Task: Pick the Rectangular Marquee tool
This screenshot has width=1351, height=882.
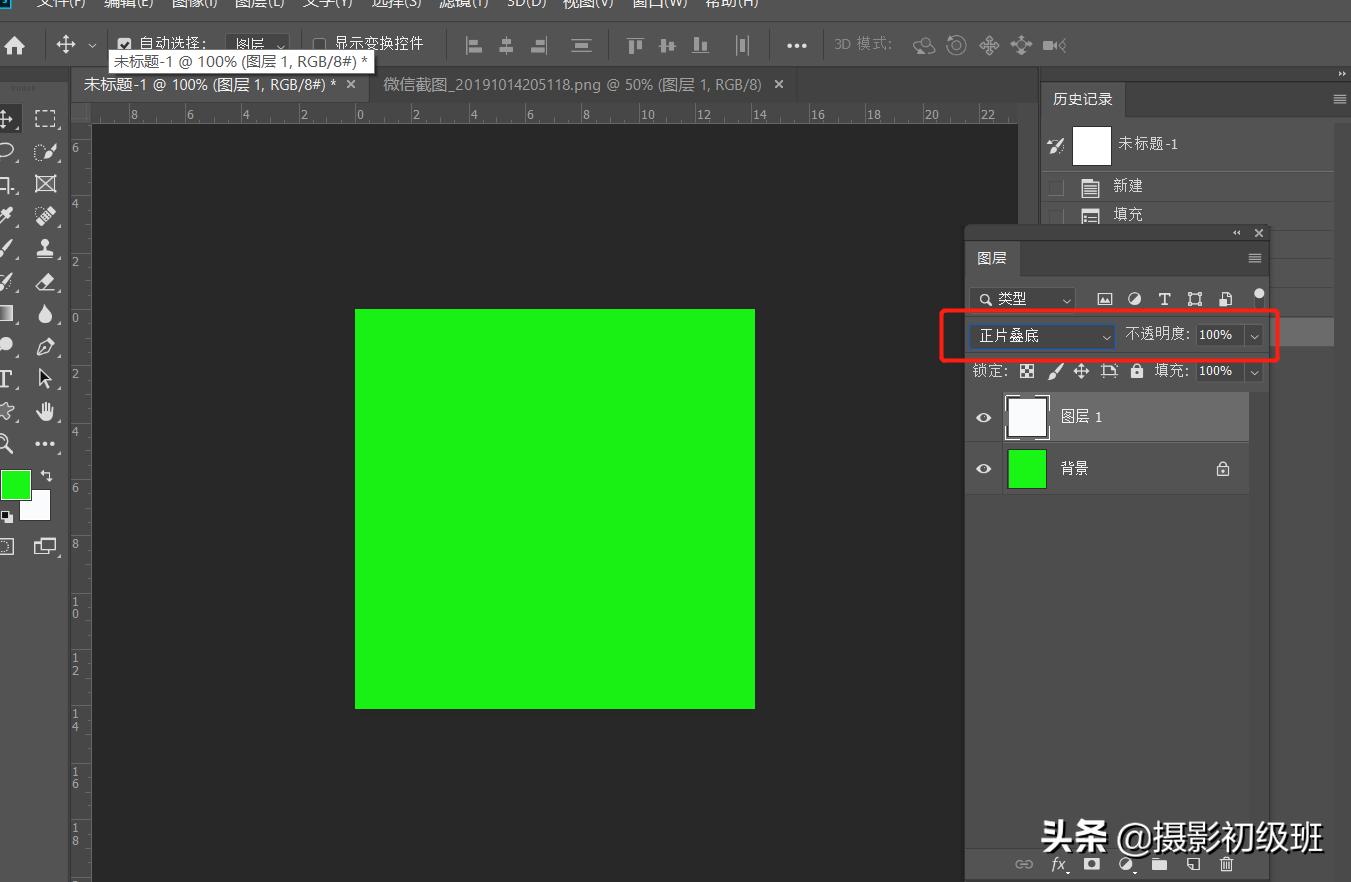Action: pos(45,119)
